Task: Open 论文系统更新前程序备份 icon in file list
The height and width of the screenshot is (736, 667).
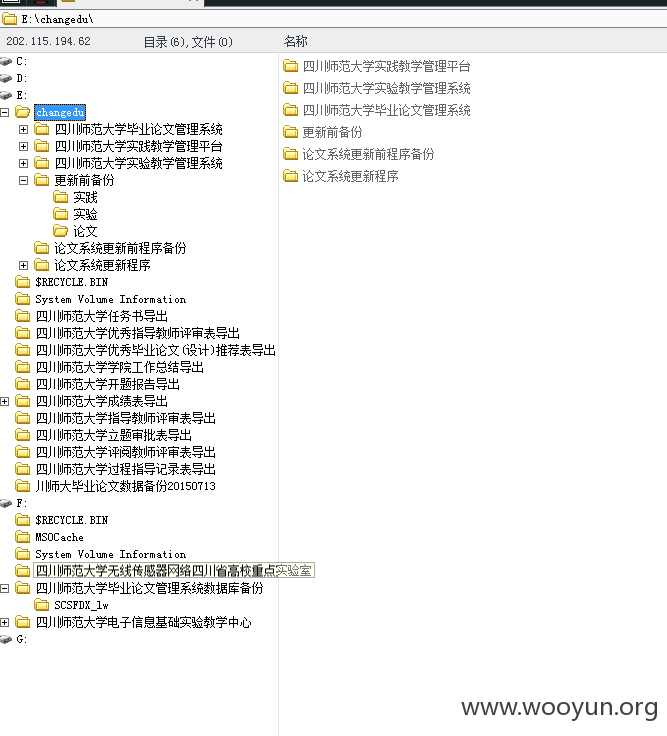Action: click(291, 154)
